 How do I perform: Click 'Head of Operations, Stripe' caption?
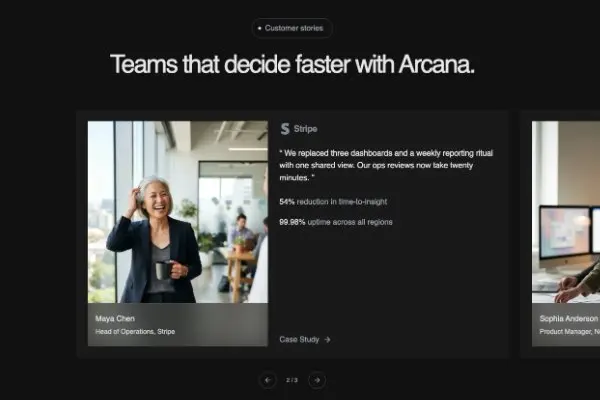[135, 331]
